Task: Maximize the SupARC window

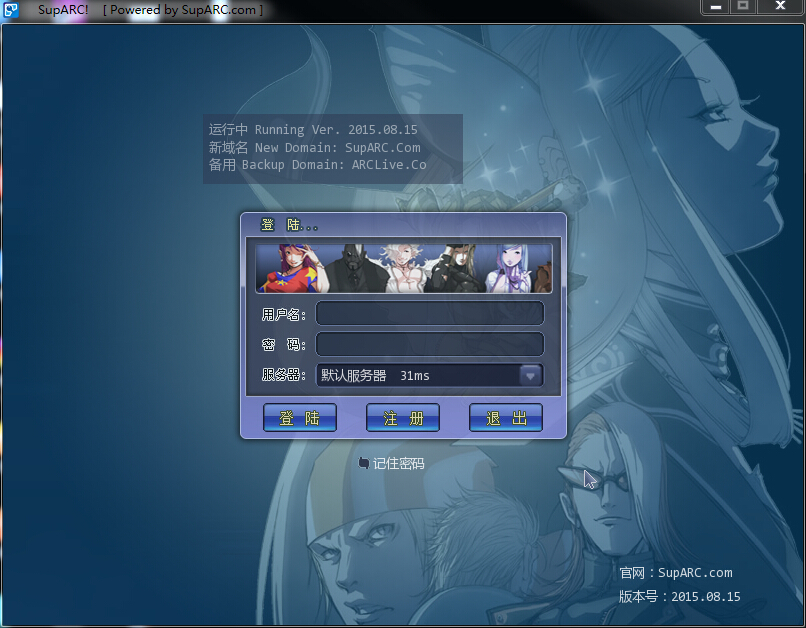Action: [742, 7]
